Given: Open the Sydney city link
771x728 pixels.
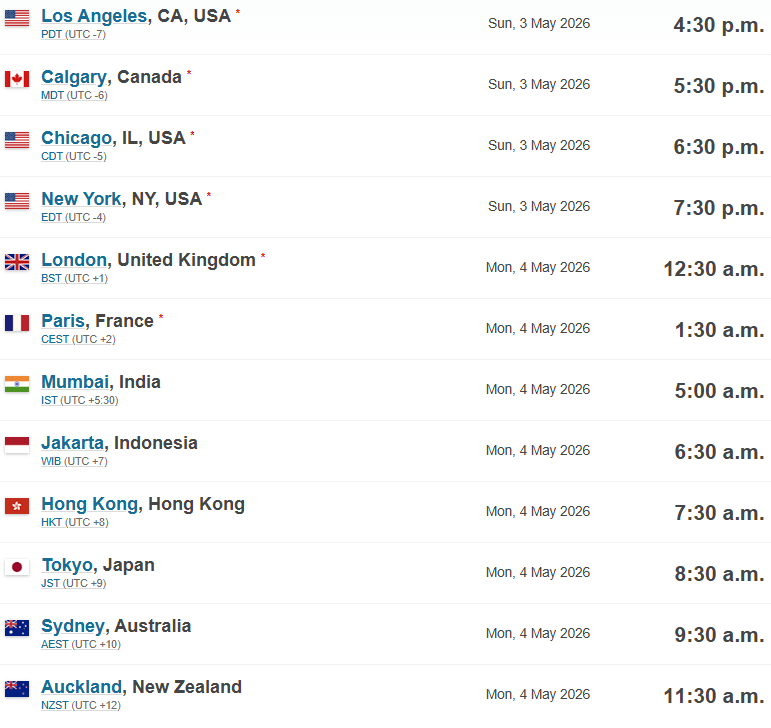Looking at the screenshot, I should point(73,626).
